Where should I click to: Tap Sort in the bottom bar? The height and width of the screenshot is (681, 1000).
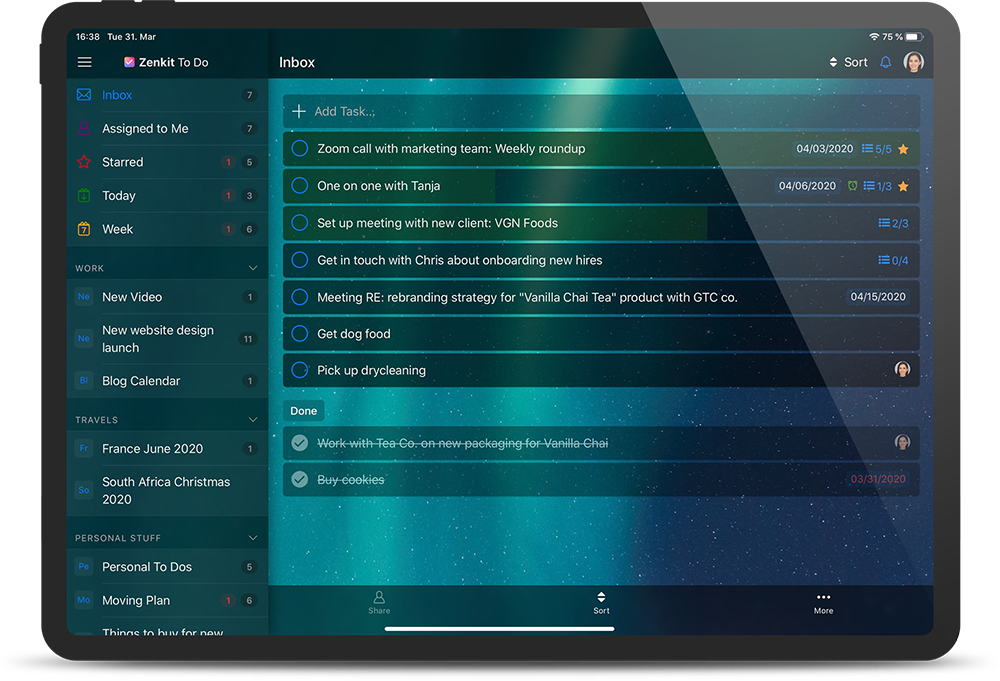coord(601,603)
